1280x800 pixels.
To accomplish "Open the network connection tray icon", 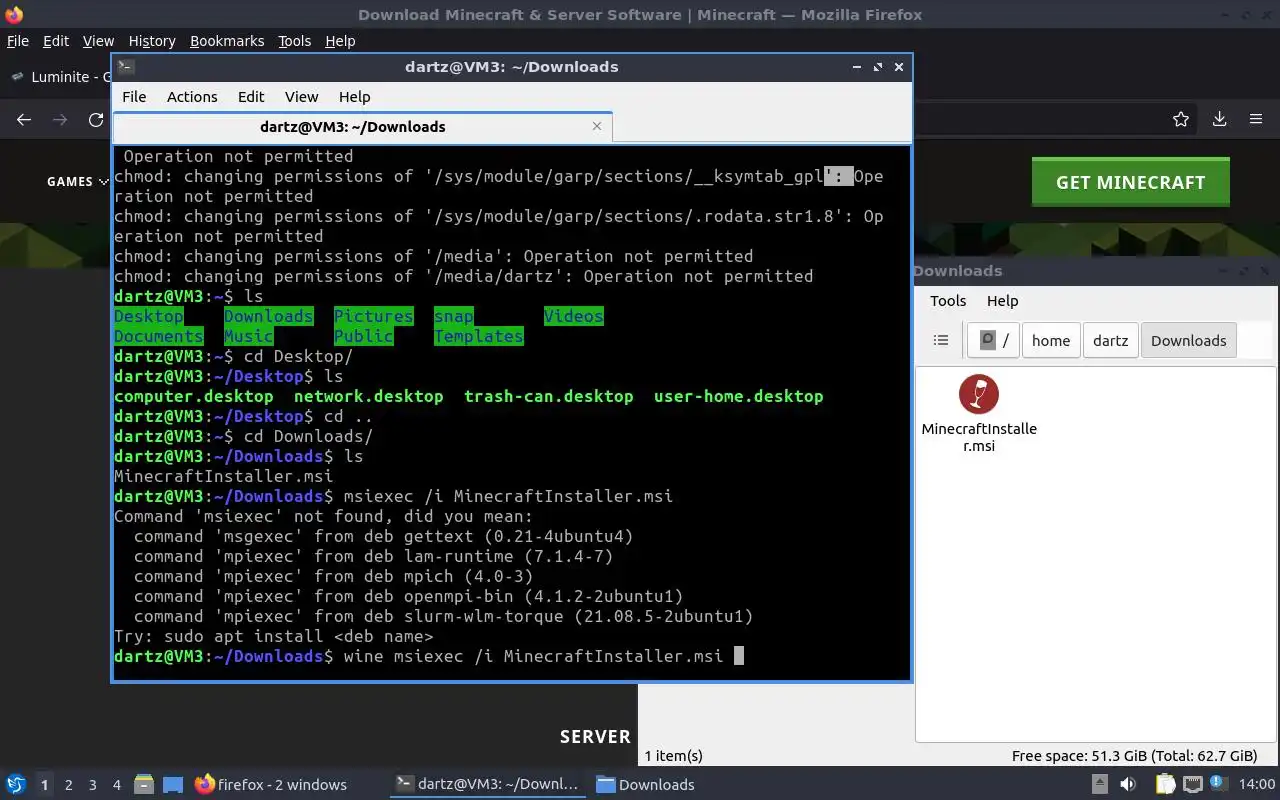I will (x=1194, y=784).
